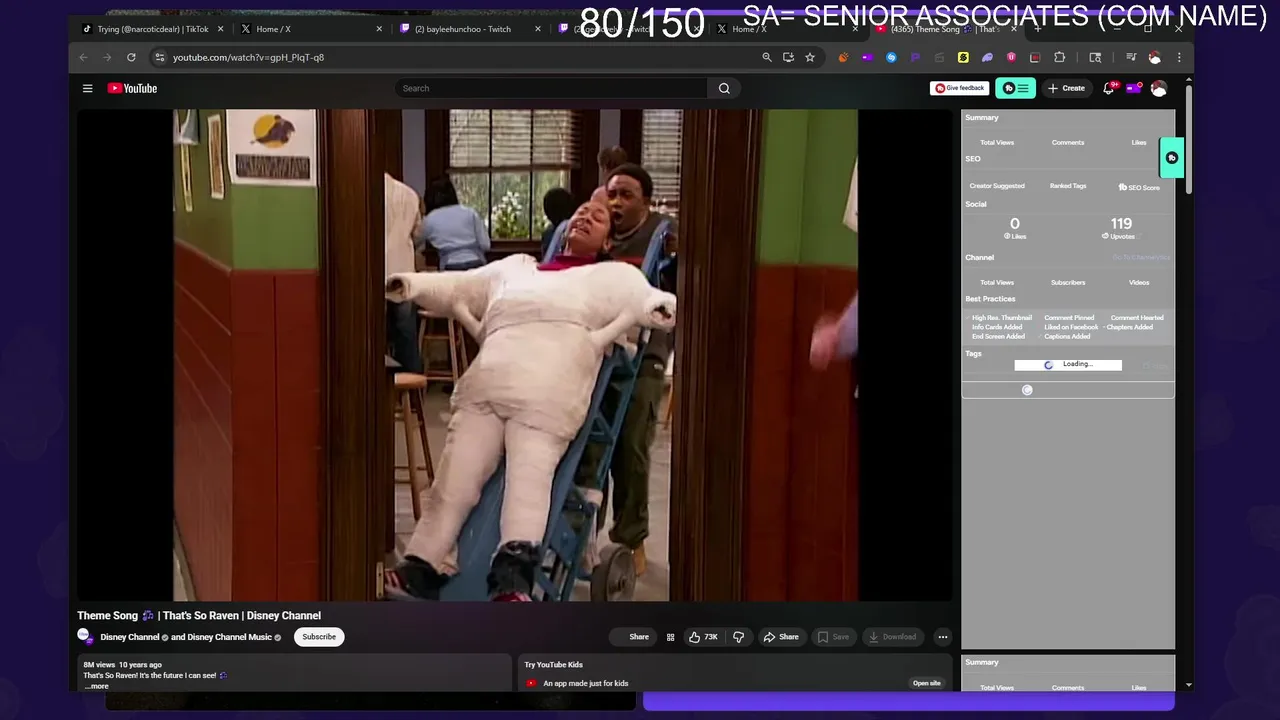1280x720 pixels.
Task: Click the 8M views 10 years ago text
Action: click(122, 665)
